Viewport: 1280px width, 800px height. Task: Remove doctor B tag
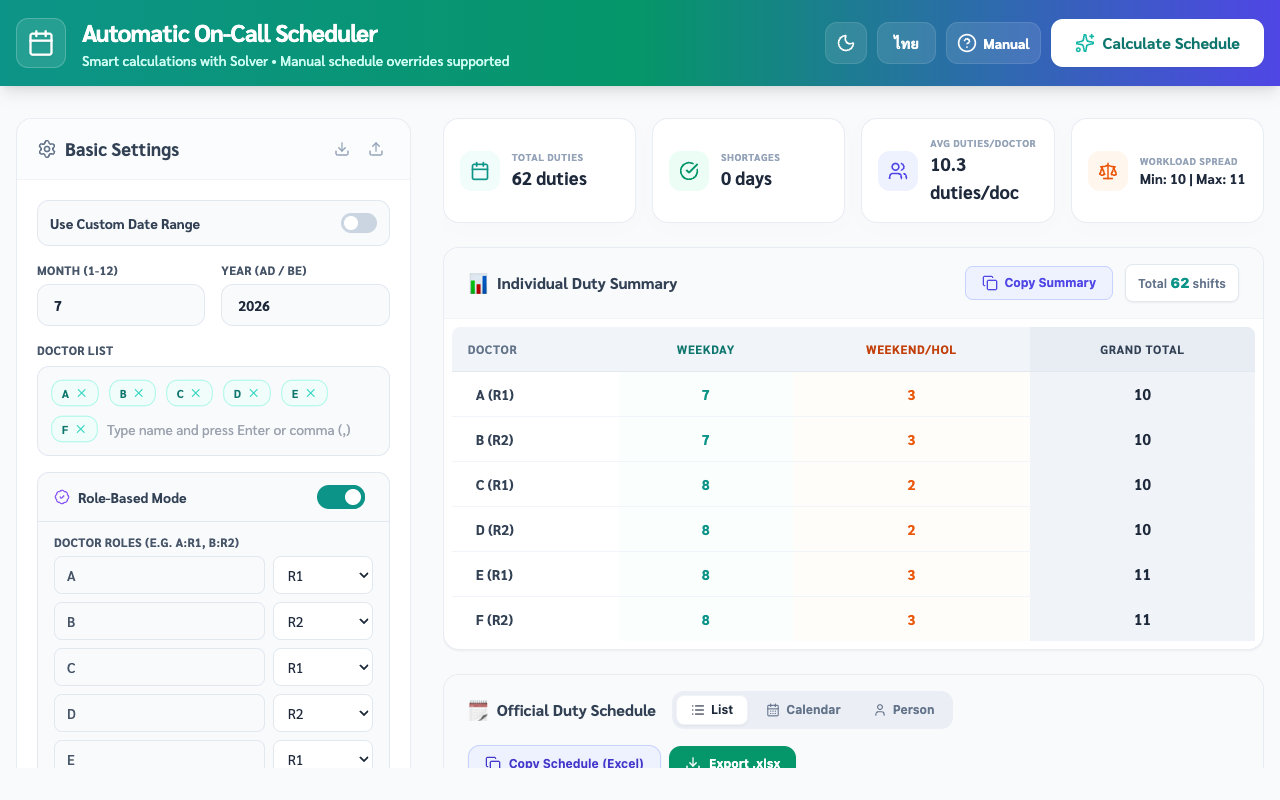(139, 393)
